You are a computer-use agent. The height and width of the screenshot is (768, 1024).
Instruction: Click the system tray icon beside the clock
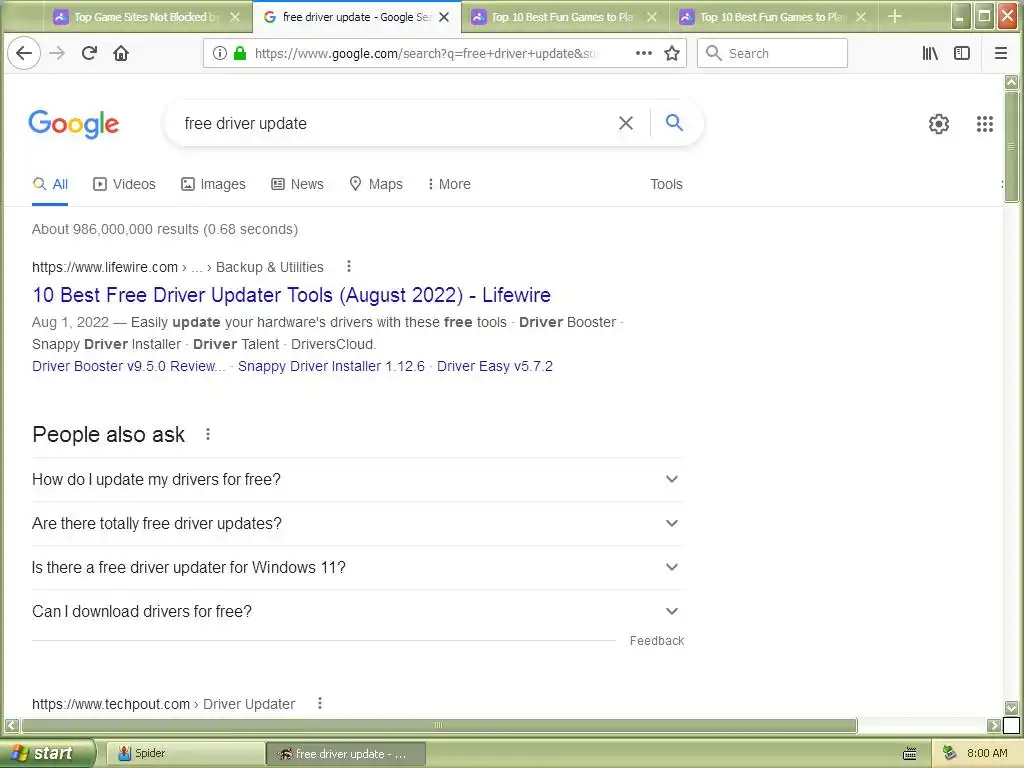click(950, 753)
